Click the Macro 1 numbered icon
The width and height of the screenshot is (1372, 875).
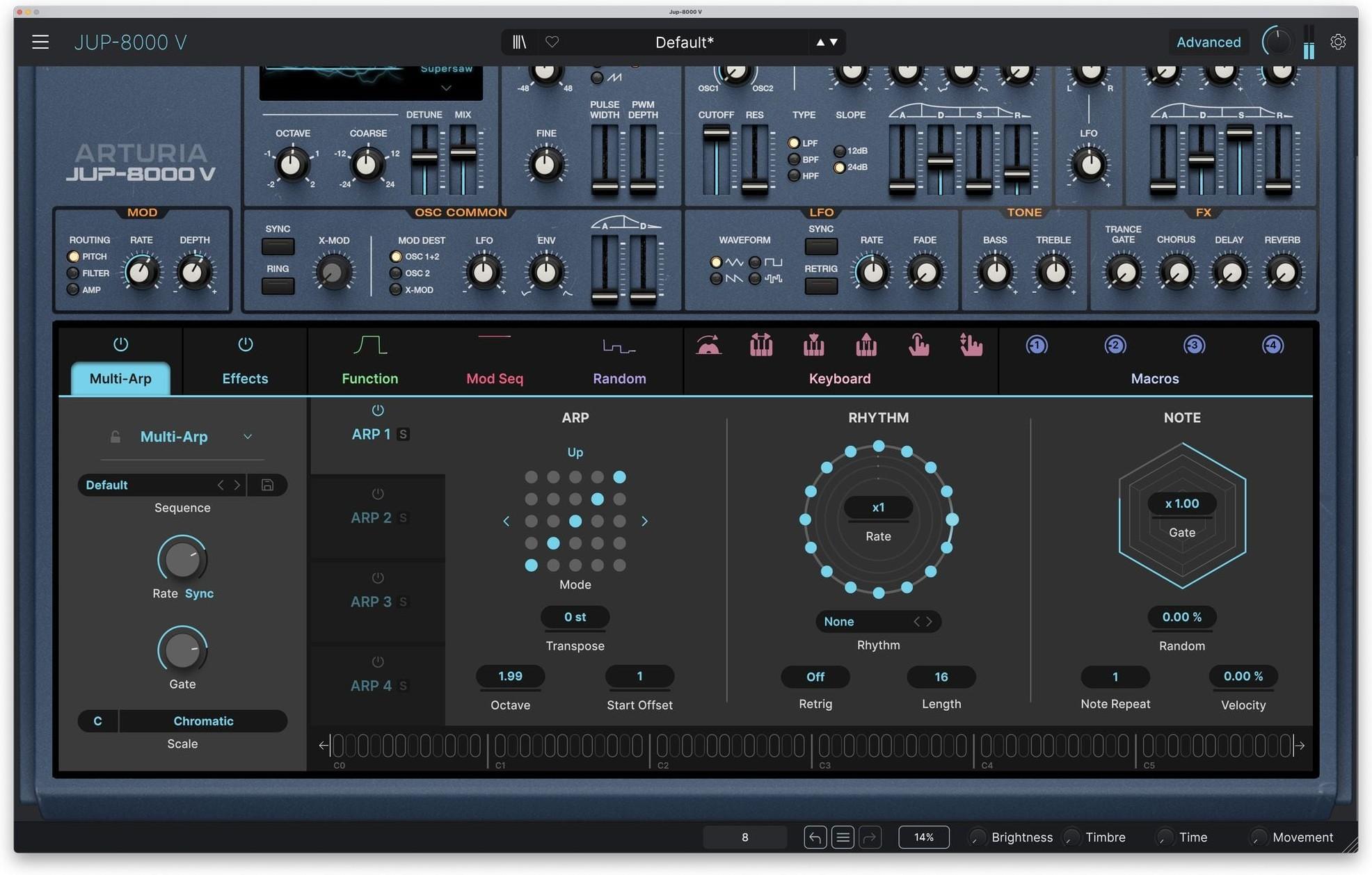[1036, 344]
